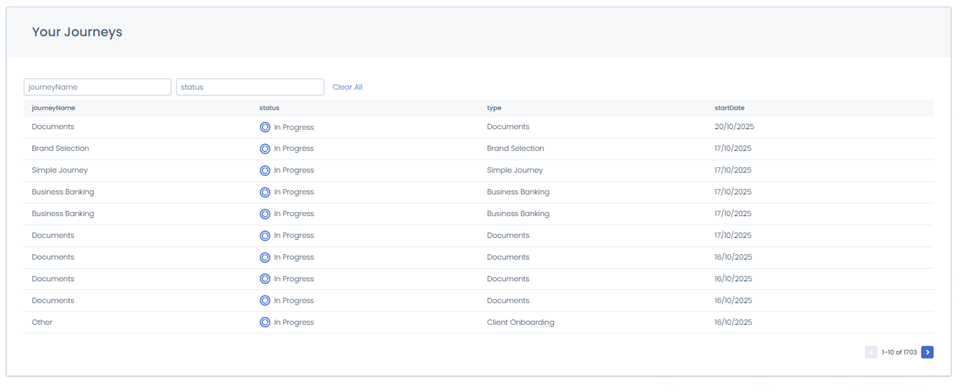Click start date in Brand Selection row
Screen dimensions: 960x392
pyautogui.click(x=733, y=148)
